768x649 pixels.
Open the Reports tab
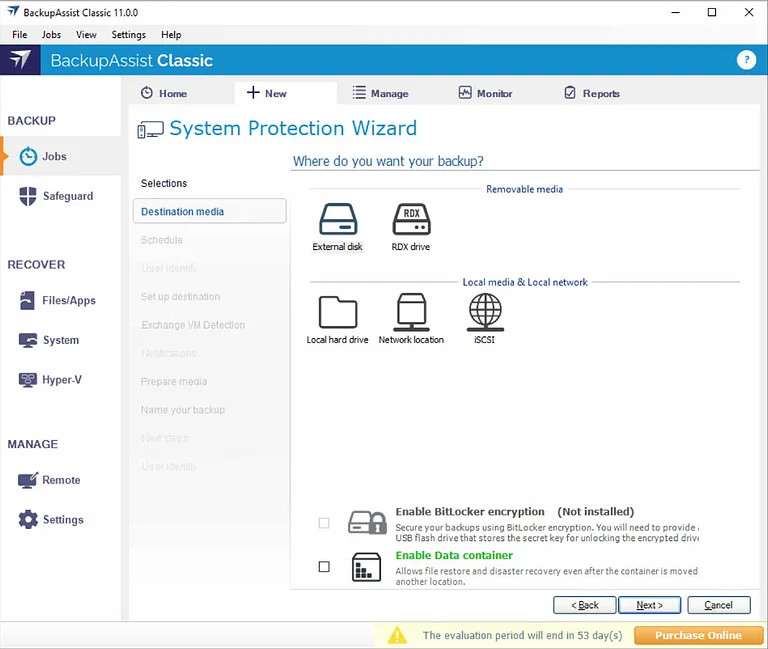[592, 93]
